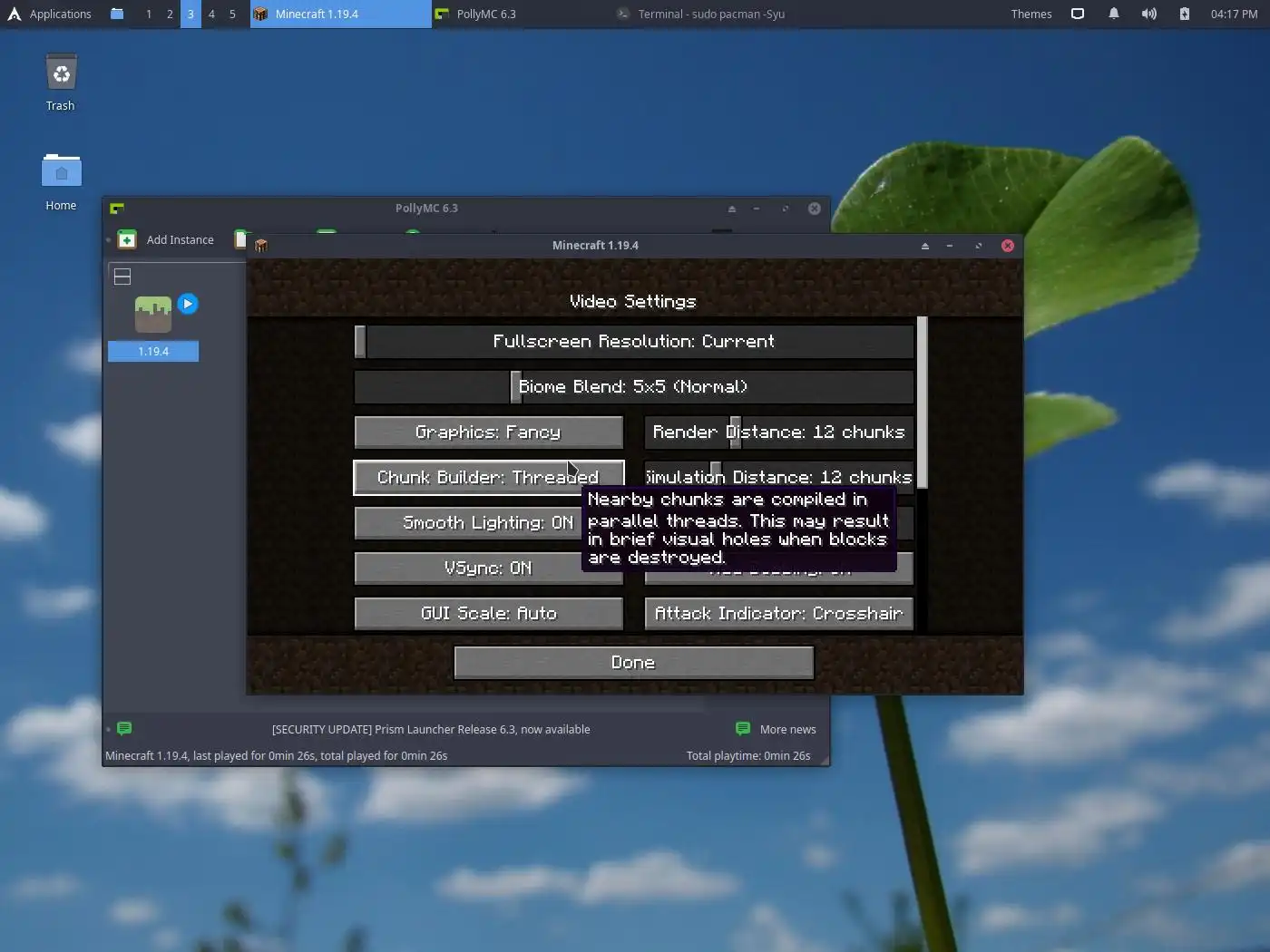Change Attack Indicator: Crosshair
The height and width of the screenshot is (952, 1270).
point(779,613)
